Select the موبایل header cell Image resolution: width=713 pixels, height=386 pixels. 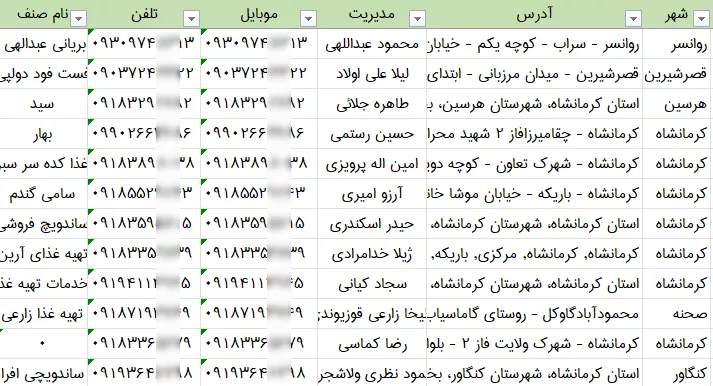click(259, 14)
